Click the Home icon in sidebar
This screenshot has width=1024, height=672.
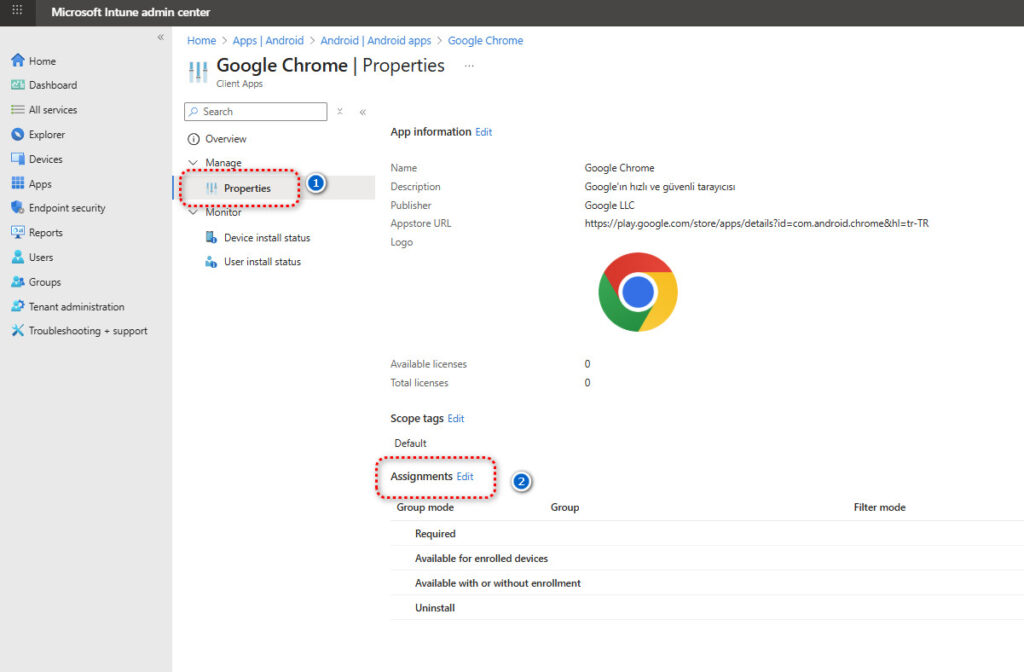point(17,61)
